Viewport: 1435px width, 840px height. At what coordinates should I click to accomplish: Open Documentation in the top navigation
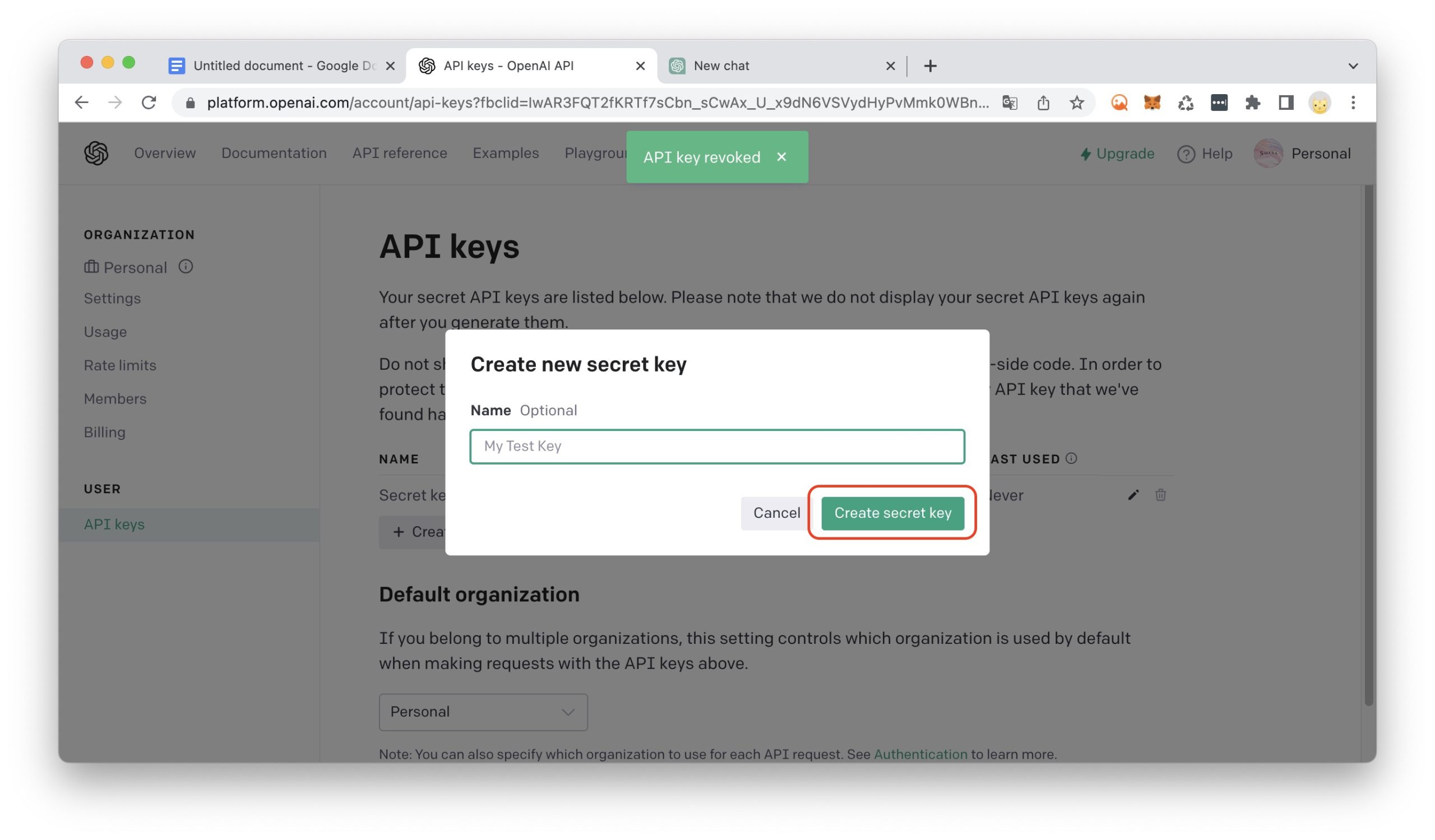pyautogui.click(x=274, y=154)
